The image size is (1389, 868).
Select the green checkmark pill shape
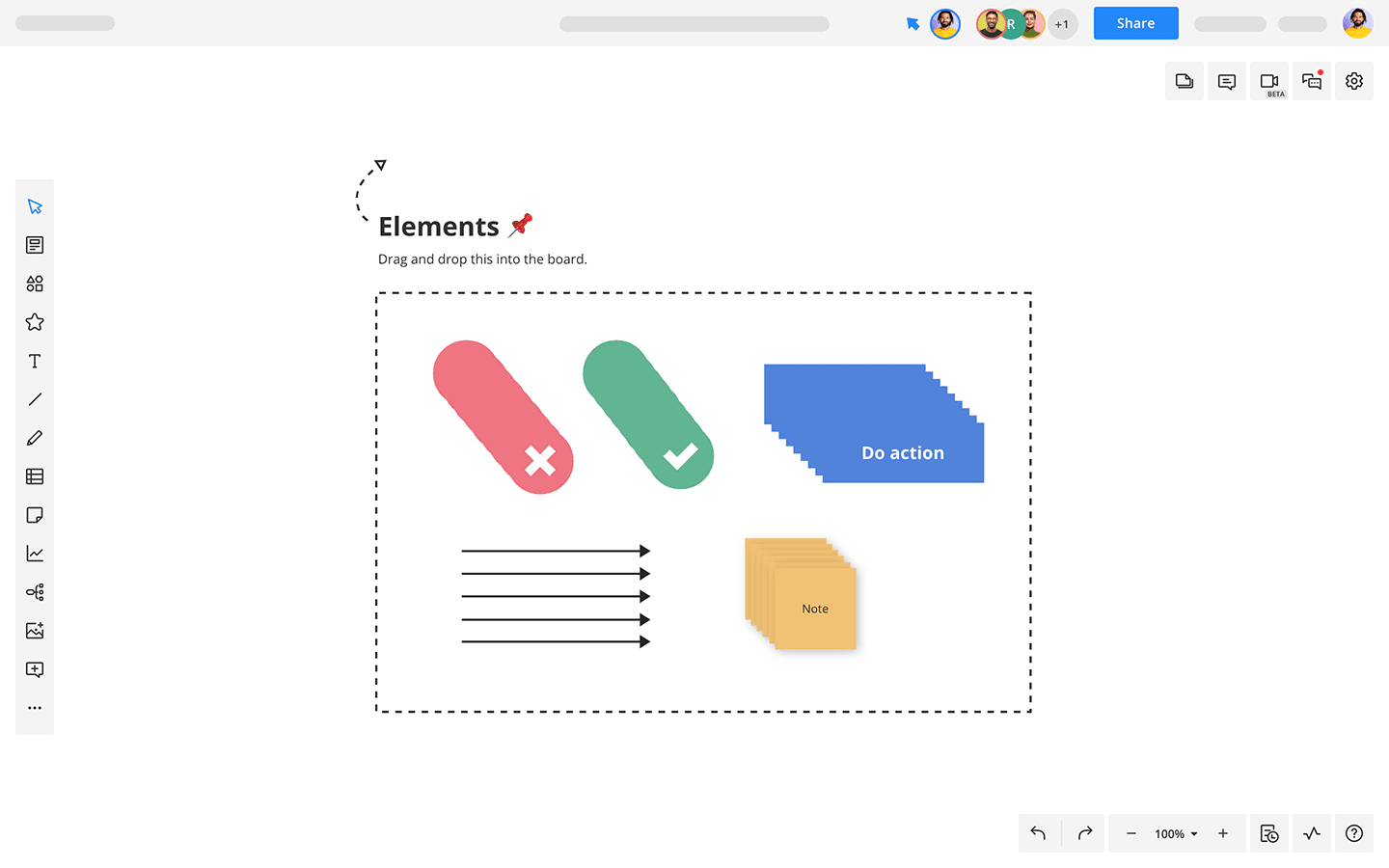[648, 415]
